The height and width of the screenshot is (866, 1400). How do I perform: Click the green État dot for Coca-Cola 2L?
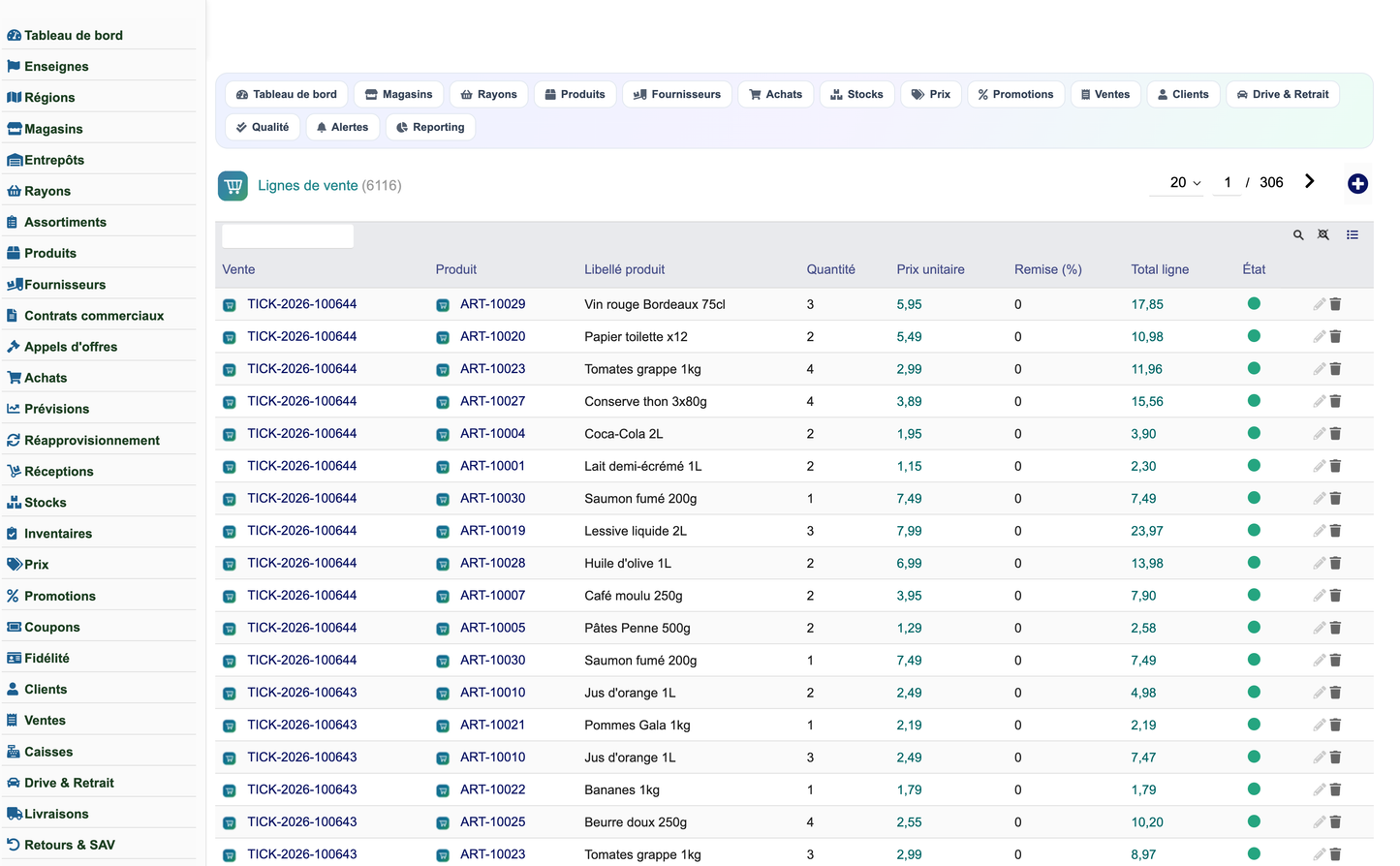click(1254, 433)
